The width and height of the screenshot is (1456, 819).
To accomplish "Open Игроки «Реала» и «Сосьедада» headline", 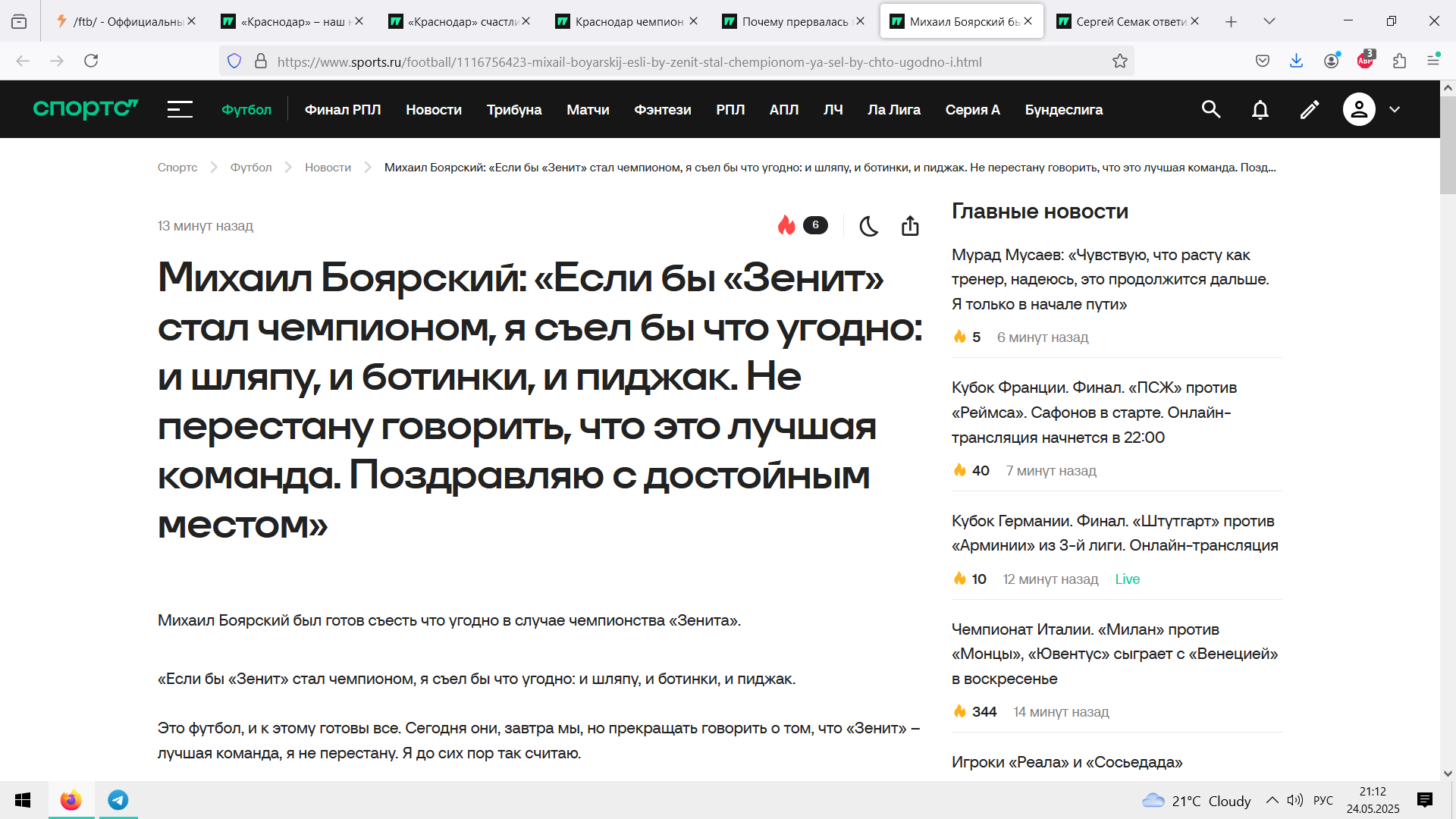I will (1067, 762).
